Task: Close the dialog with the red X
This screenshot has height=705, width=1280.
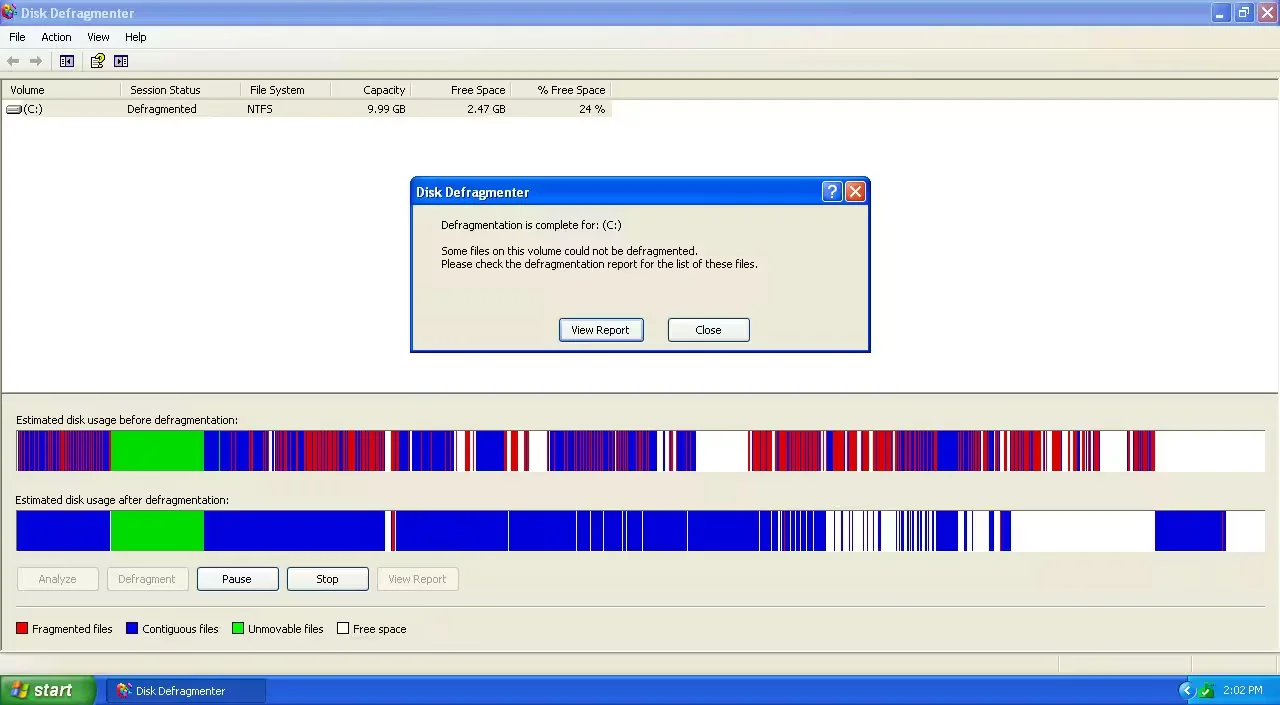Action: click(x=855, y=192)
